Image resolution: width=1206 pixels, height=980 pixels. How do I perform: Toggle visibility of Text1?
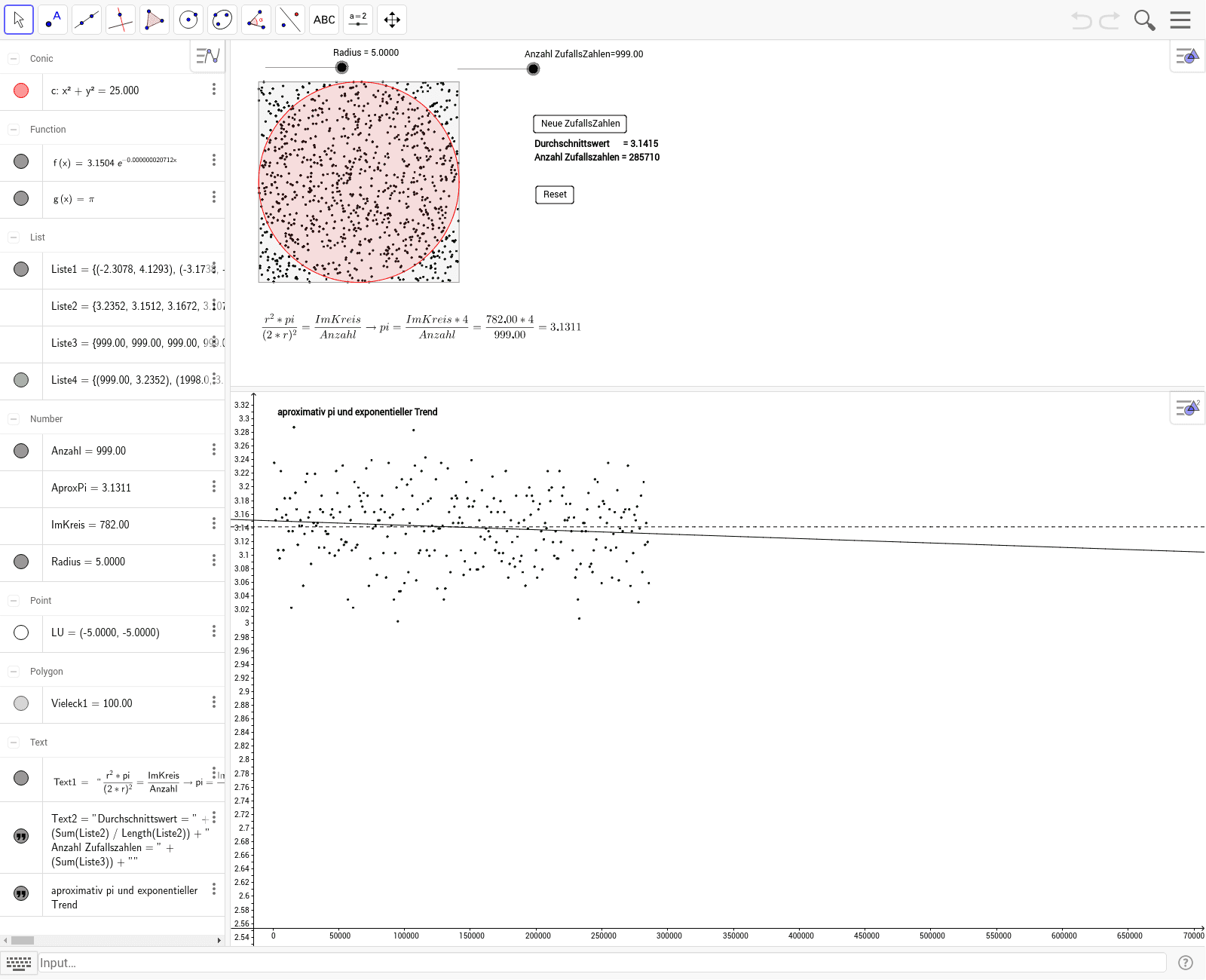[x=21, y=778]
